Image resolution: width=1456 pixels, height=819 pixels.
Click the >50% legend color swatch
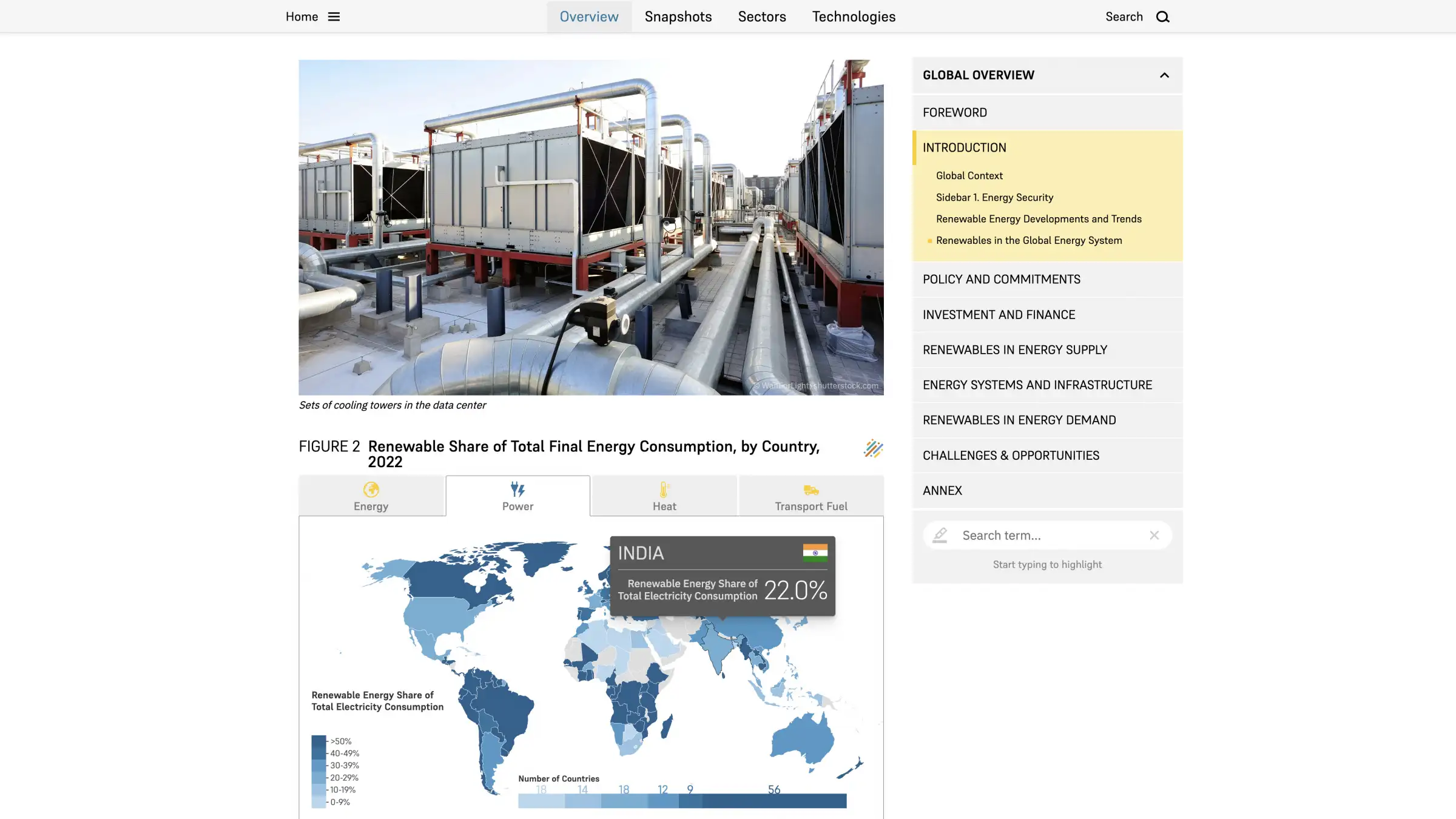318,741
